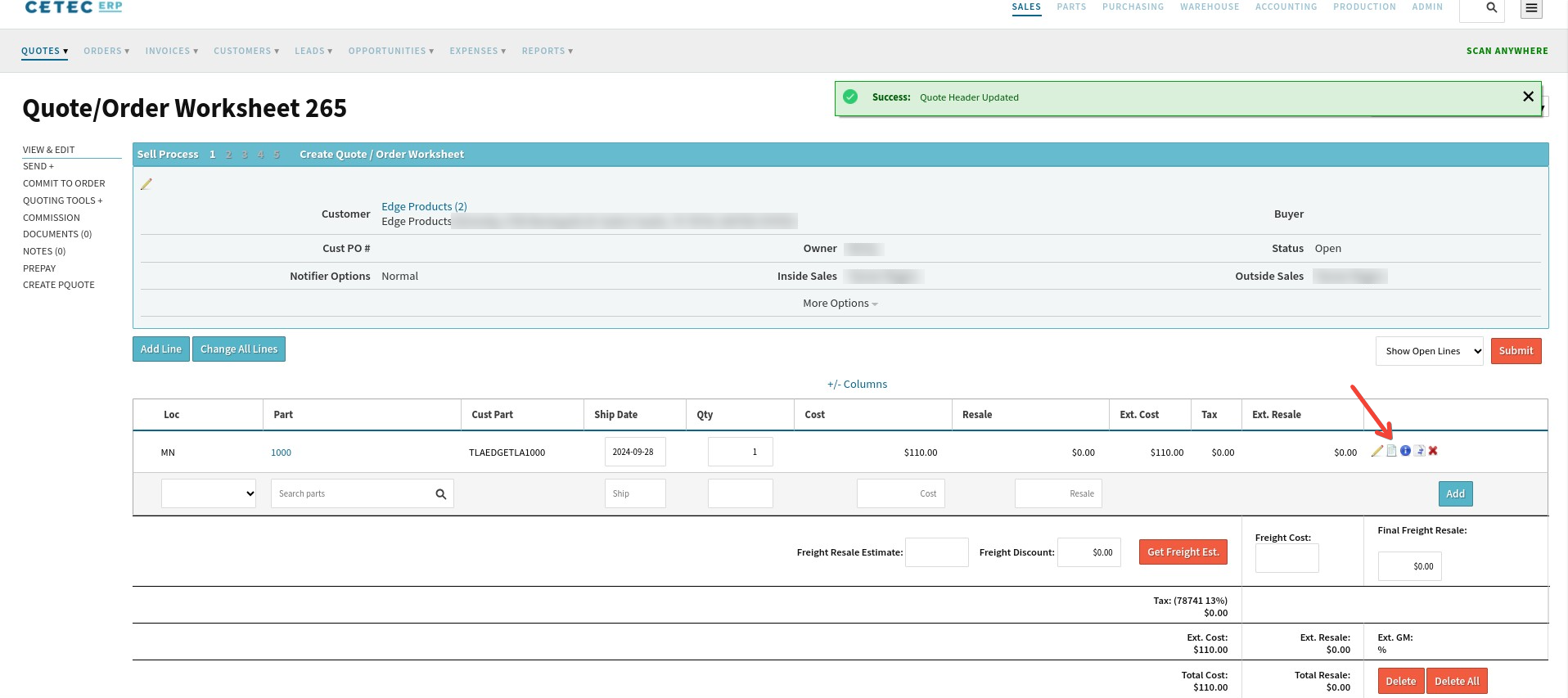Viewport: 1568px width, 698px height.
Task: Click the orange Submit button
Action: [x=1516, y=351]
